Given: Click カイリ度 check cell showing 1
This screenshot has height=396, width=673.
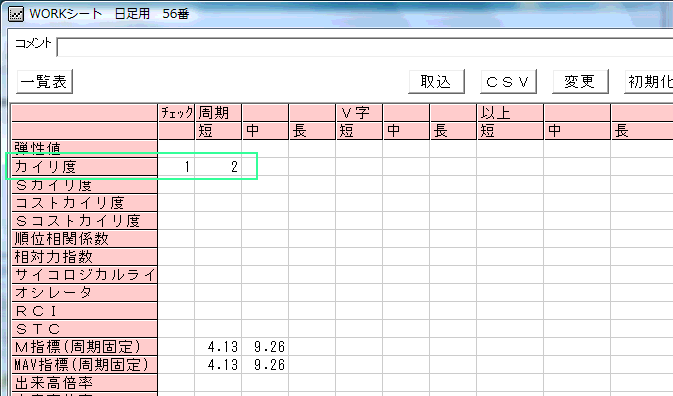Looking at the screenshot, I should click(x=176, y=166).
